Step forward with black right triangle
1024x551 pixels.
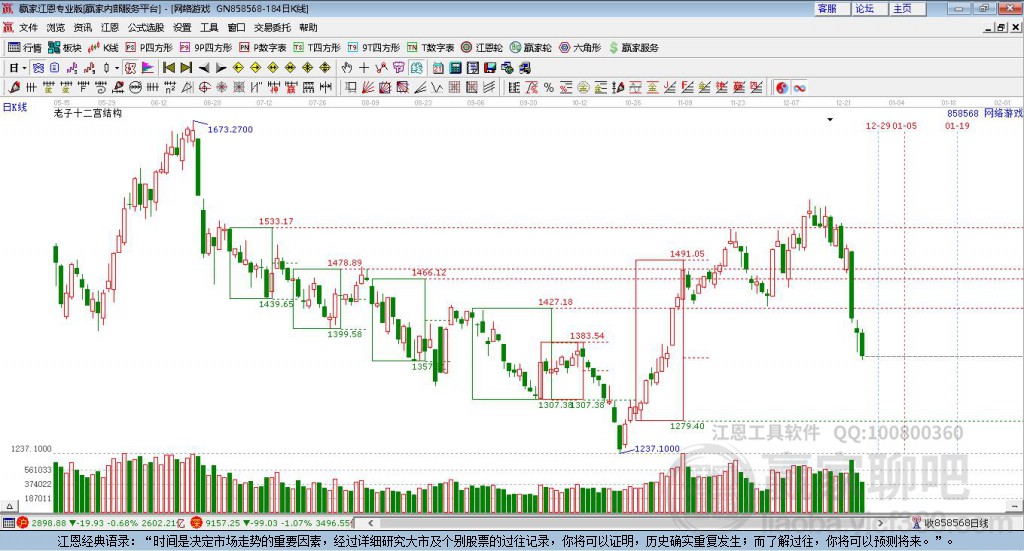(x=221, y=67)
